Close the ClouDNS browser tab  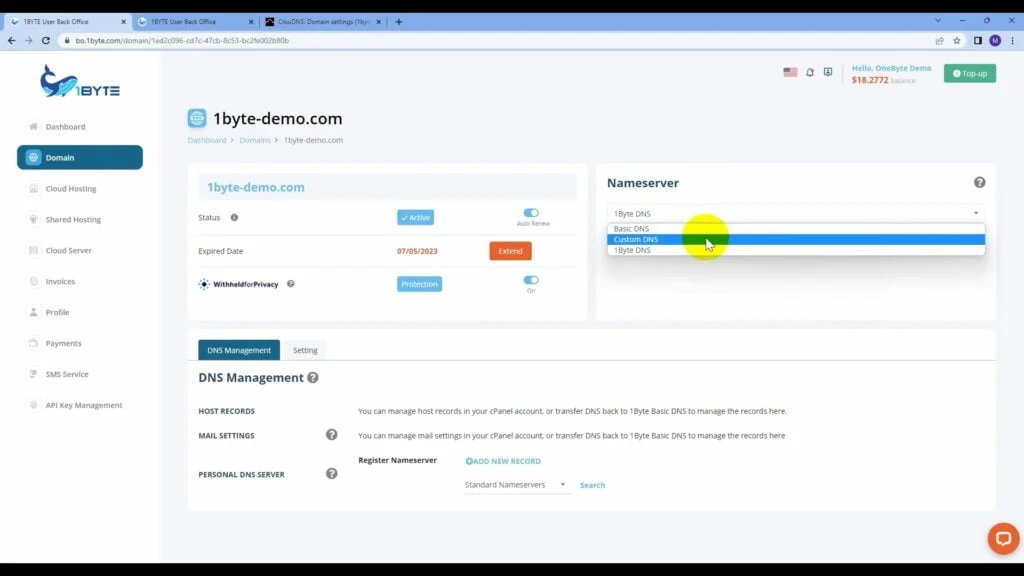[378, 22]
